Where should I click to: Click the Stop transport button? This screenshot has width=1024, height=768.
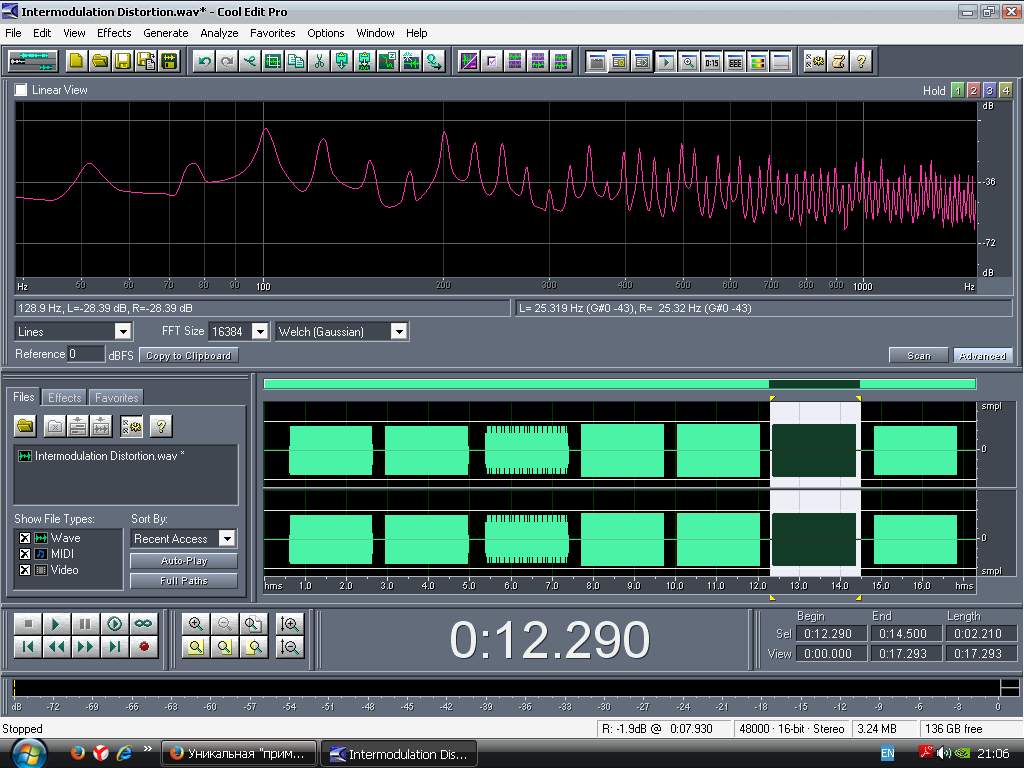pos(28,624)
